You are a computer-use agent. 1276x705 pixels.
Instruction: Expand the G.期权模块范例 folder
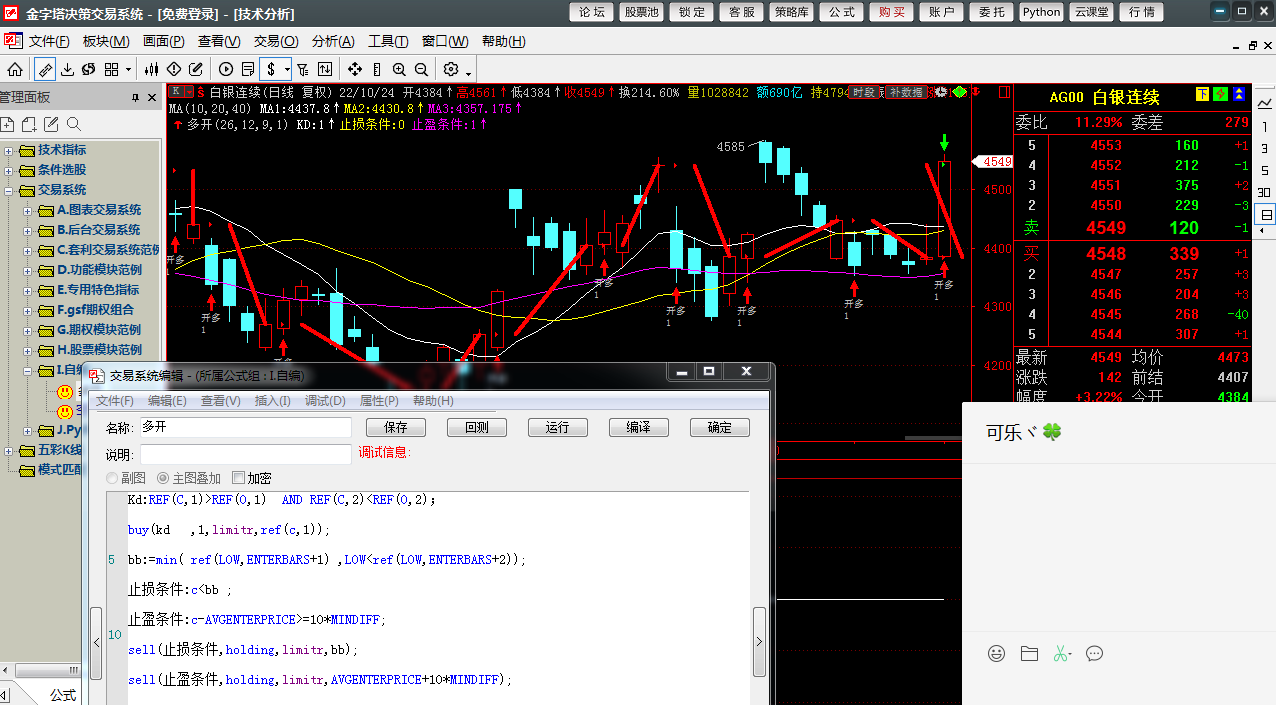click(x=28, y=330)
